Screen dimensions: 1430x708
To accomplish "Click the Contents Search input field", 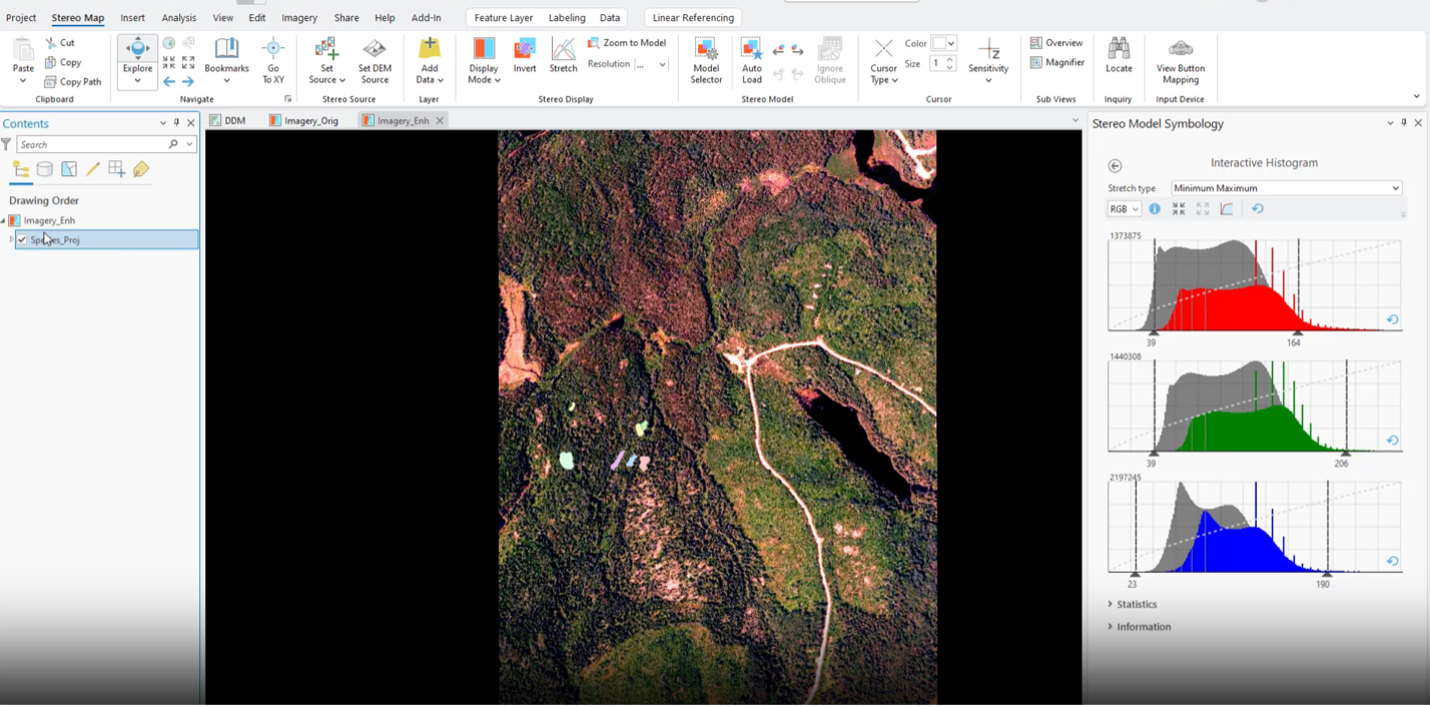I will [x=92, y=144].
